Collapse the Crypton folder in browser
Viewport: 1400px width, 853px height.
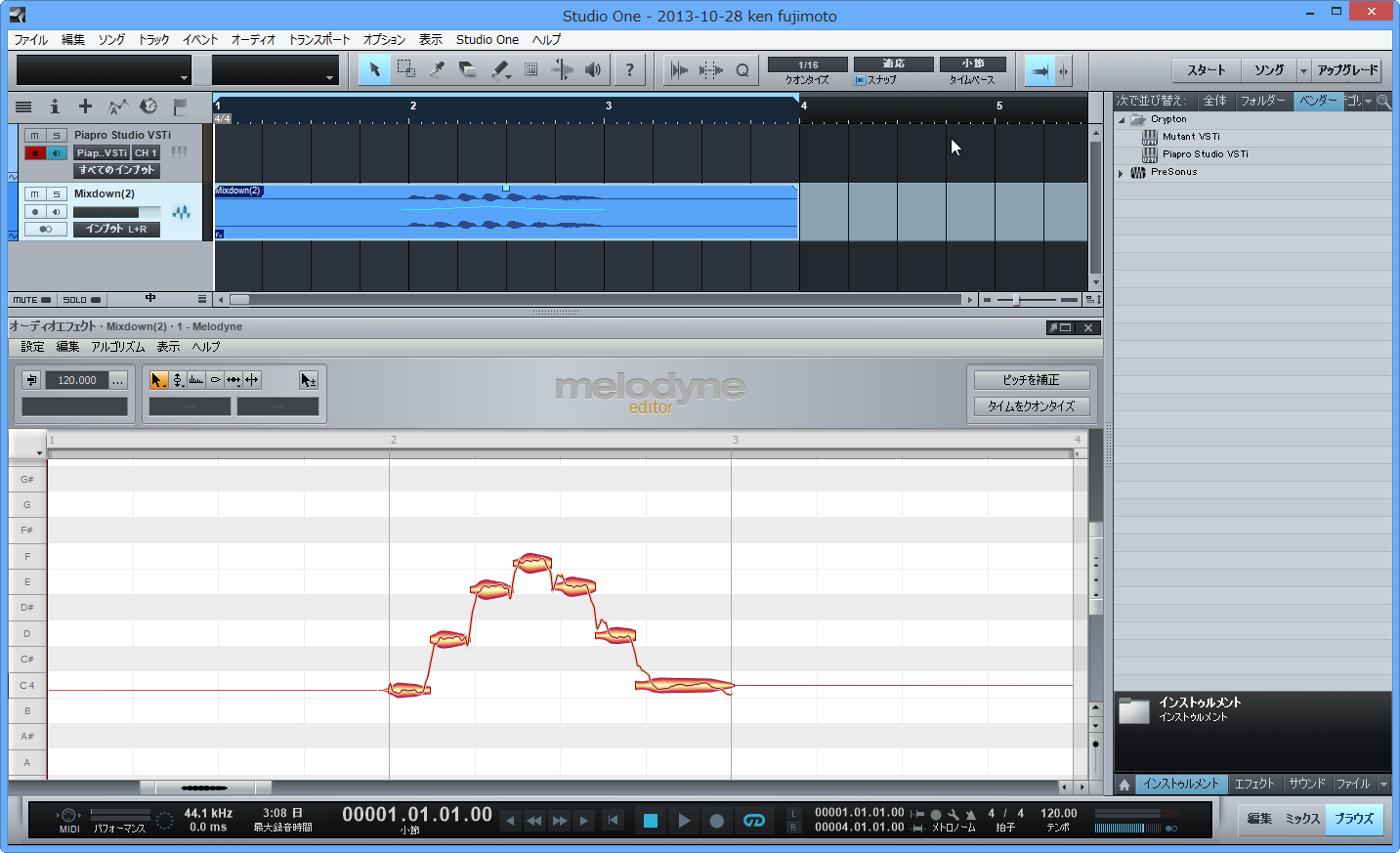(1122, 120)
